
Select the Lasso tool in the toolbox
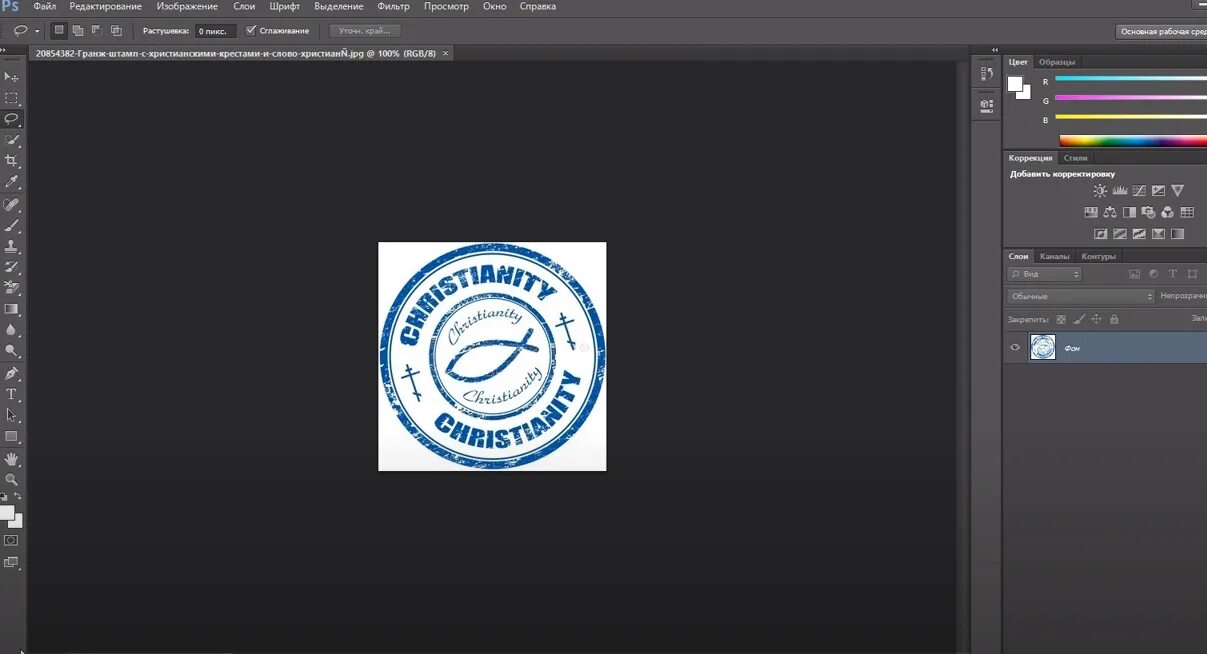12,118
